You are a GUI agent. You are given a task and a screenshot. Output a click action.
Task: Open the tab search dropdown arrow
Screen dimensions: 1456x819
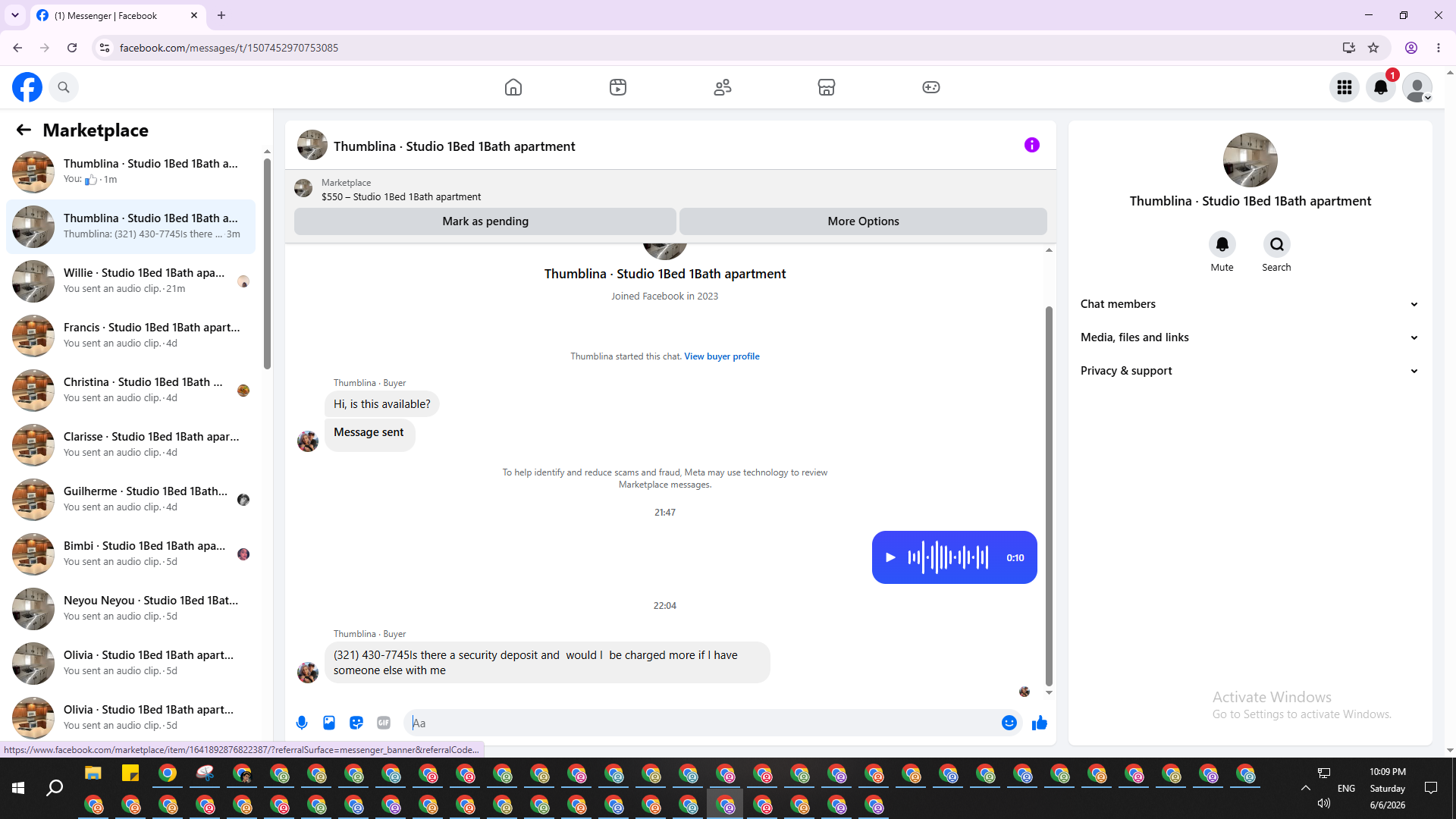pyautogui.click(x=15, y=15)
